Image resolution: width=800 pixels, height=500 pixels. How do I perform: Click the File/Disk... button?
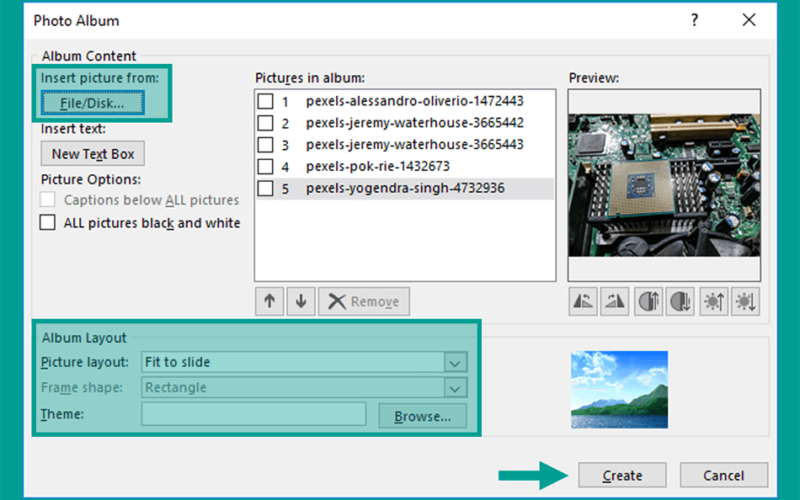[x=92, y=103]
